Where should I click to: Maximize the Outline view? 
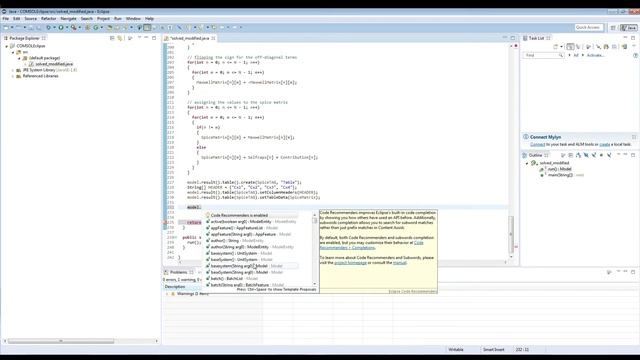click(633, 155)
